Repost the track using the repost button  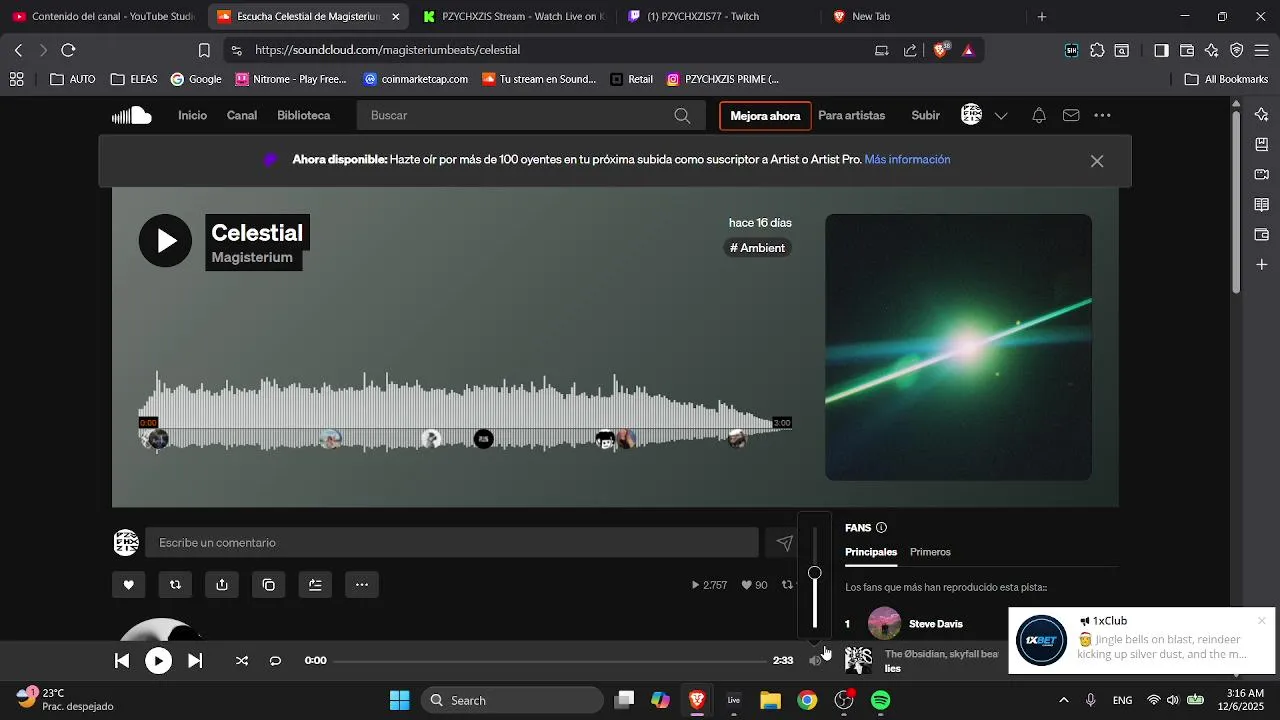[x=175, y=585]
